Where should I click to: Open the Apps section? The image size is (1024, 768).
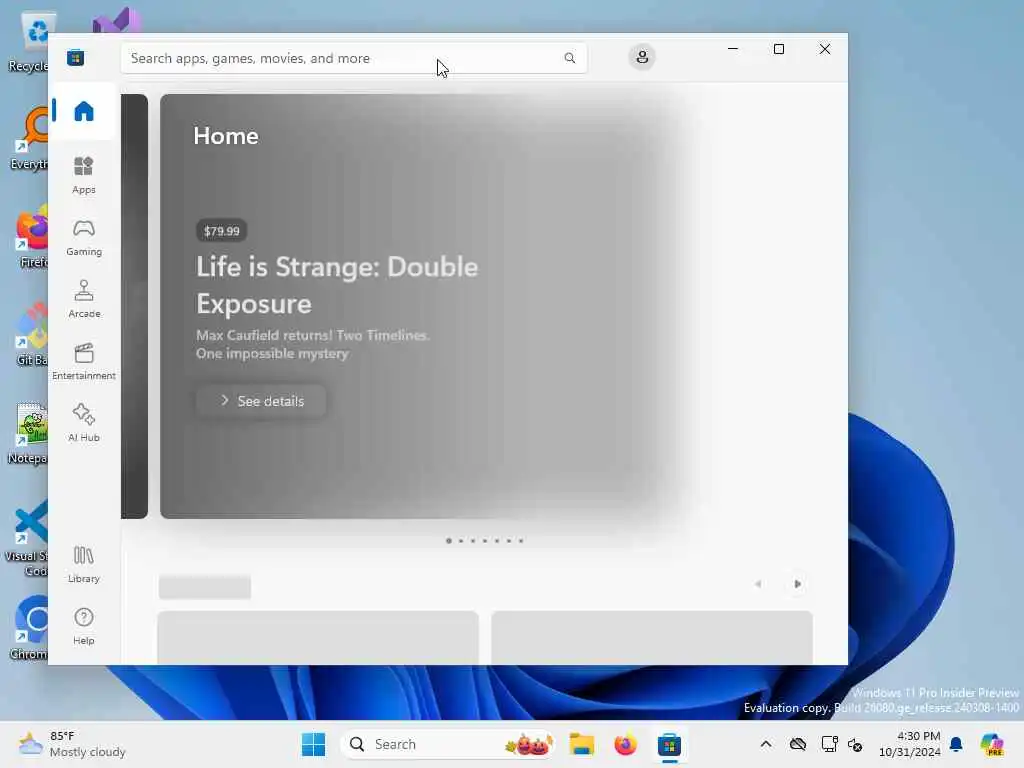coord(84,175)
